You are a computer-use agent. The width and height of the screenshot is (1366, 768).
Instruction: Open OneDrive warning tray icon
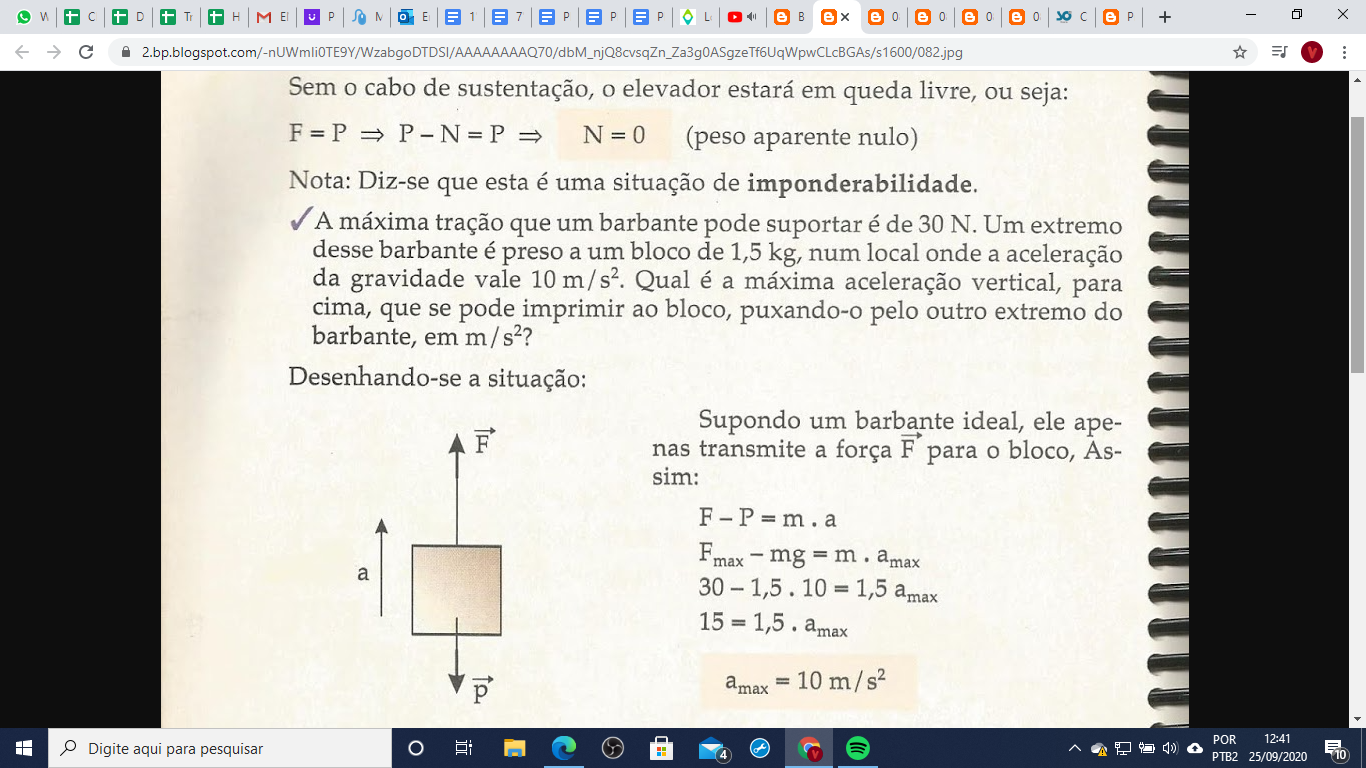click(1098, 748)
